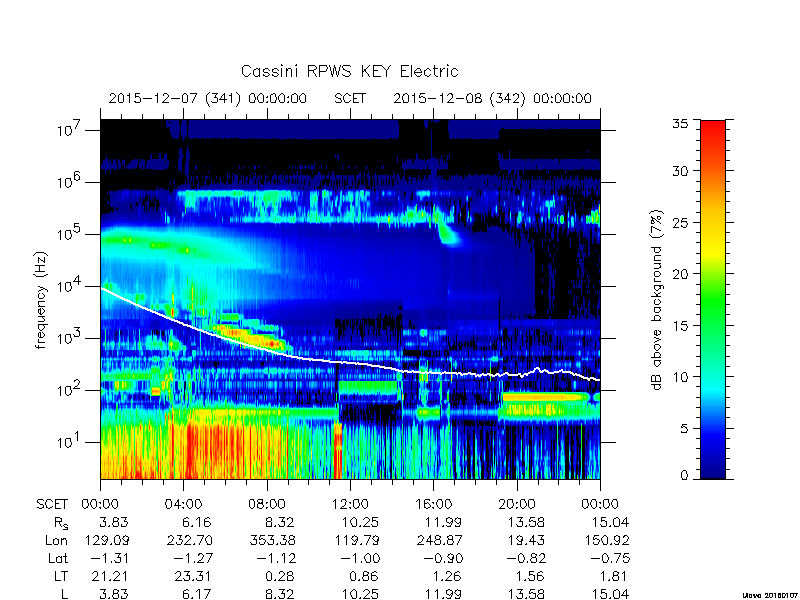Click the dB color scale bar

click(713, 299)
